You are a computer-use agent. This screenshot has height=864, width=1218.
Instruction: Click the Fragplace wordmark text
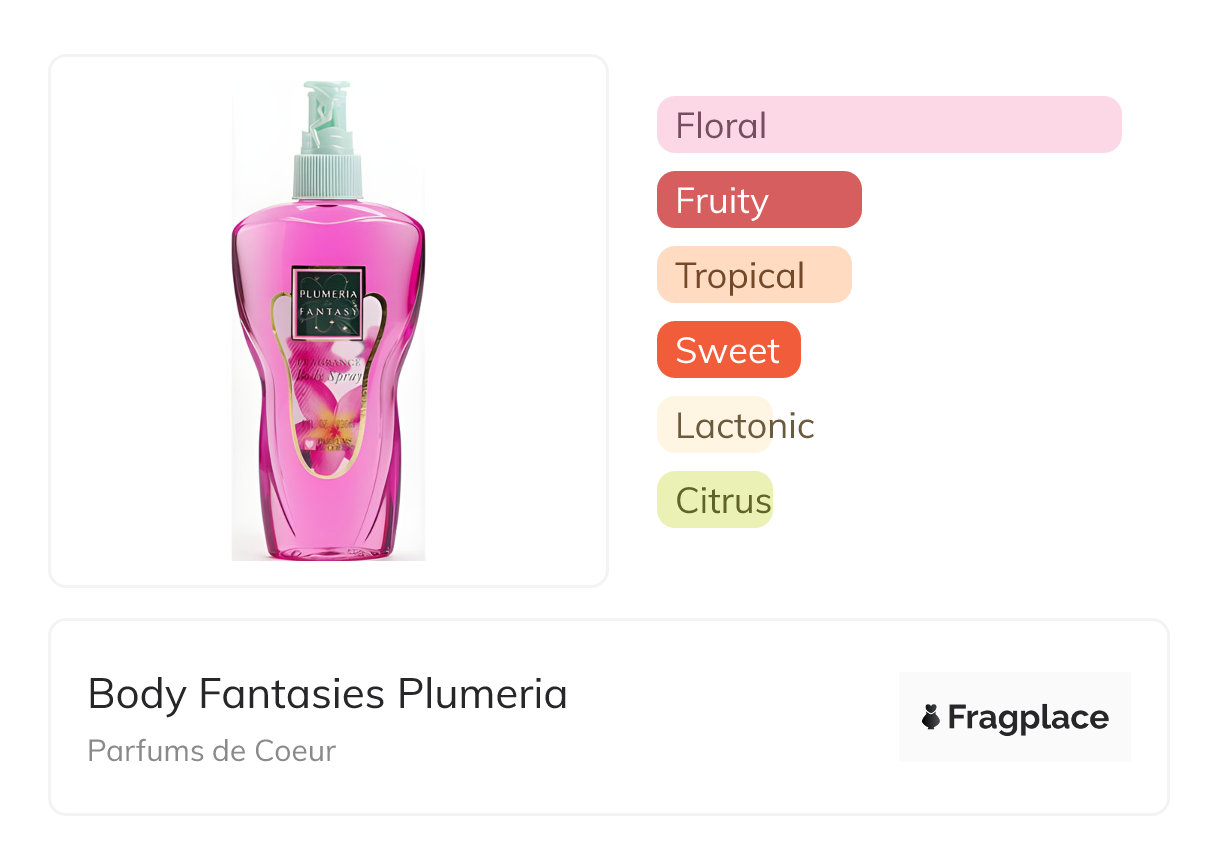pos(1028,718)
